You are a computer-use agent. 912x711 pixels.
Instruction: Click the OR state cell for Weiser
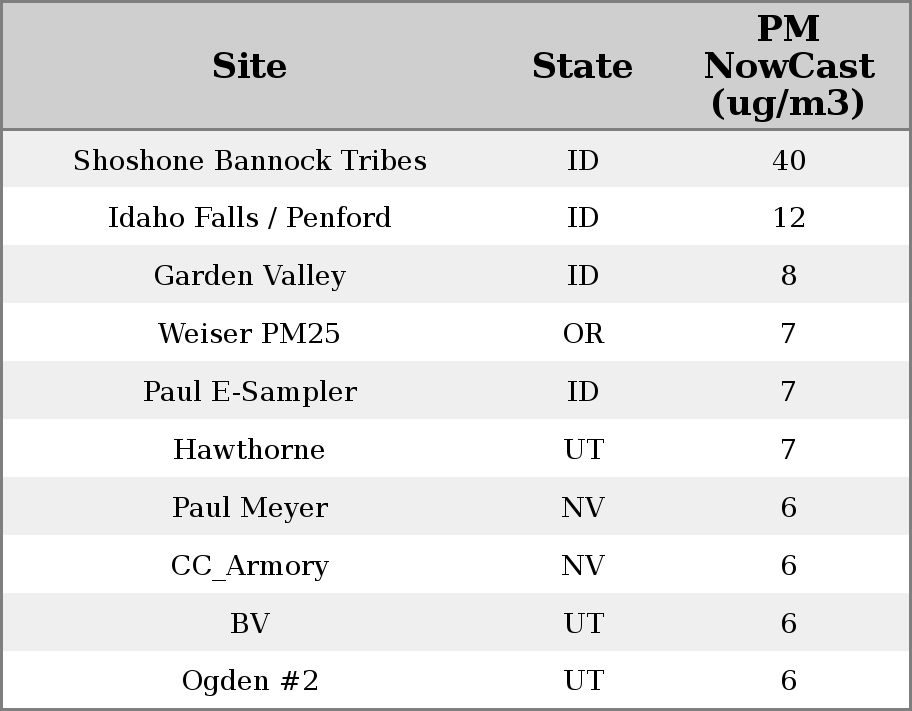[x=583, y=334]
